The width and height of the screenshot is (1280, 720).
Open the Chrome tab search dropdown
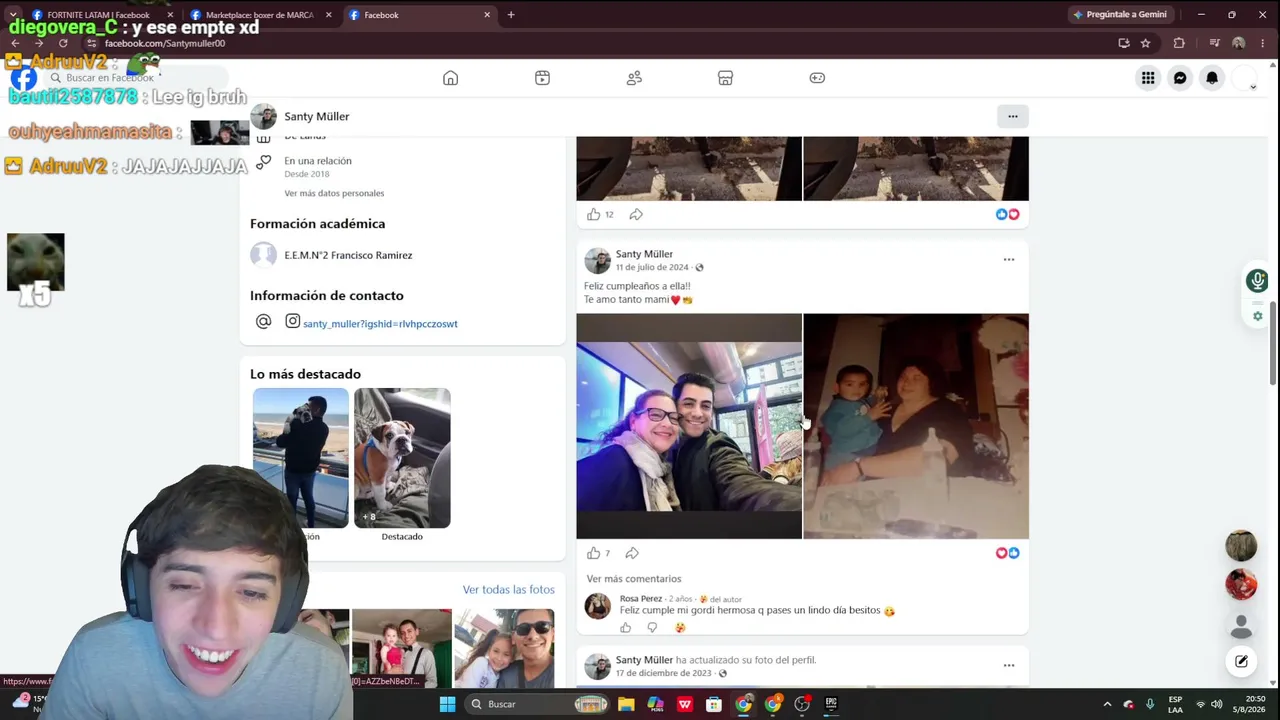(x=12, y=15)
